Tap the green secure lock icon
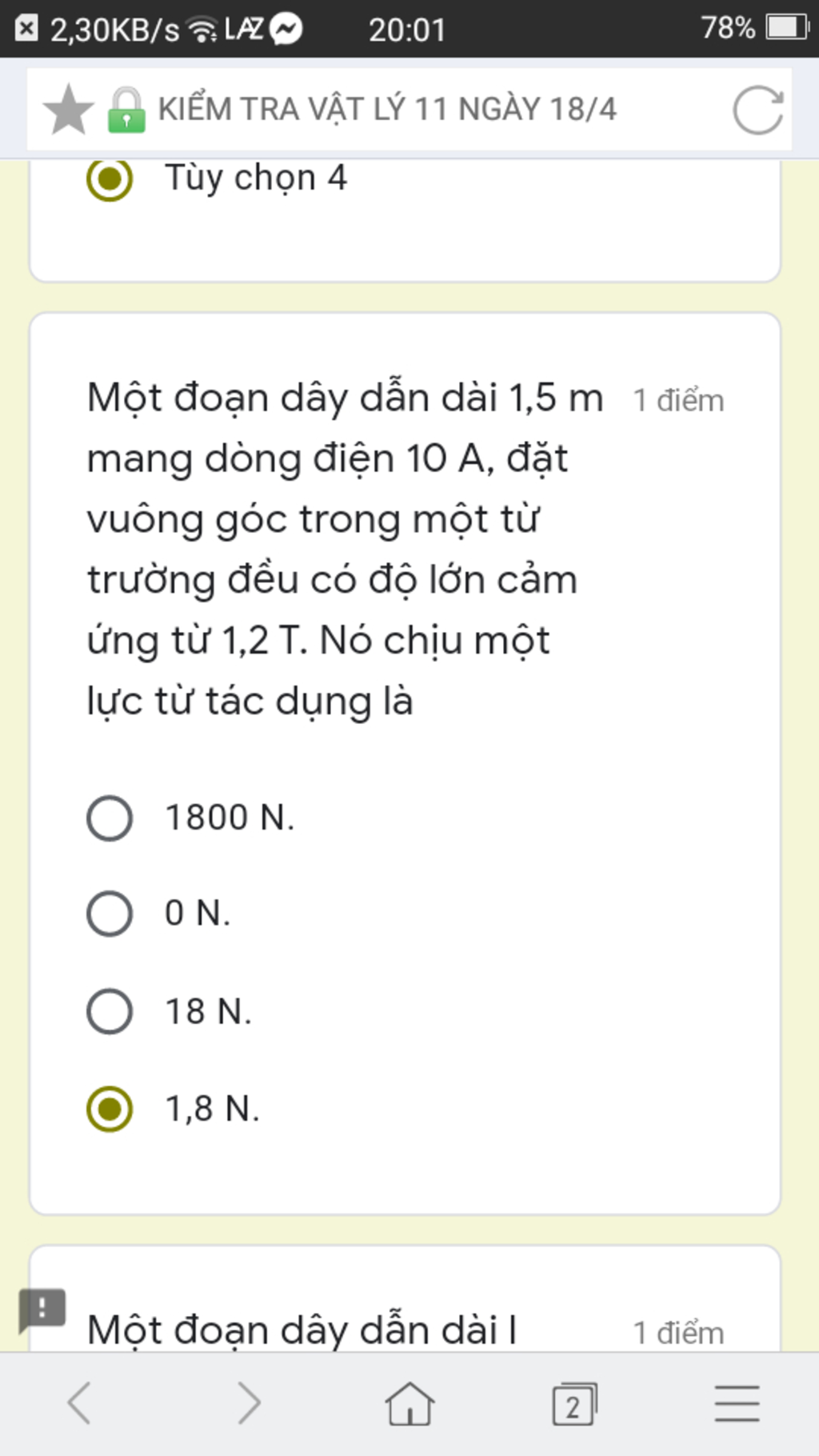The height and width of the screenshot is (1456, 819). pyautogui.click(x=126, y=110)
